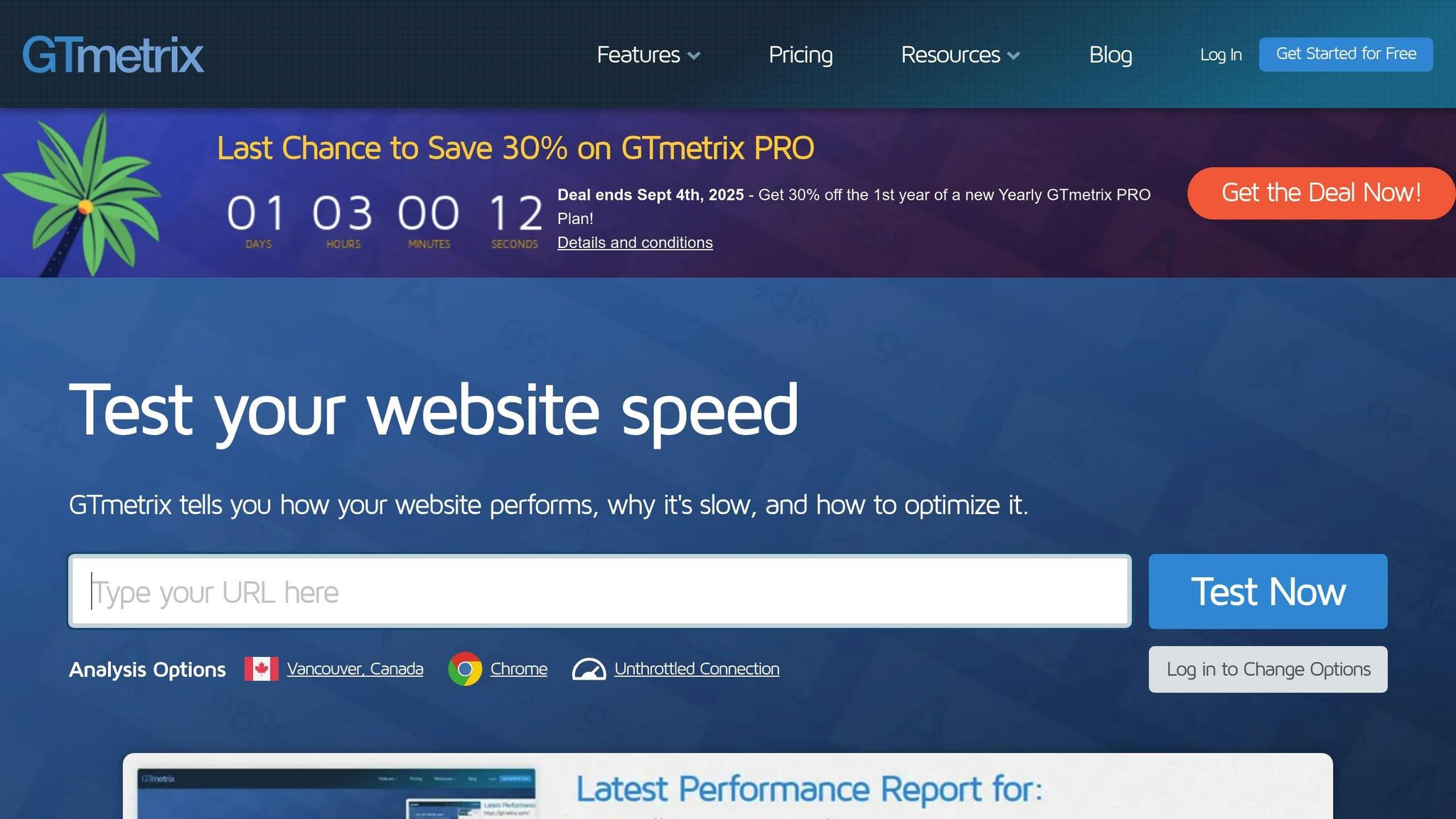Click the Canada flag icon
Image resolution: width=1456 pixels, height=819 pixels.
pyautogui.click(x=262, y=669)
